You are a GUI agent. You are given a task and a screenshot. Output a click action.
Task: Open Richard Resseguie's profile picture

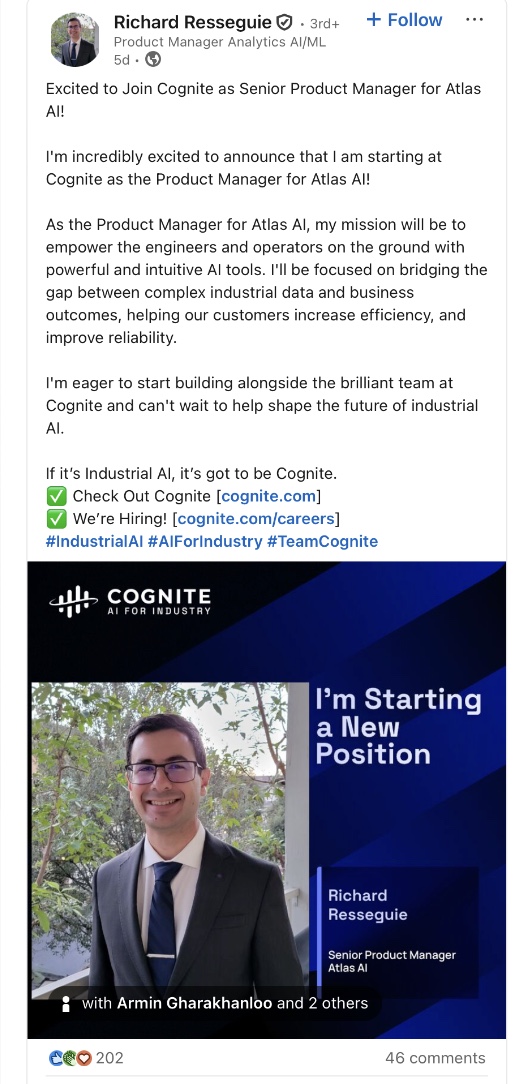coord(75,39)
